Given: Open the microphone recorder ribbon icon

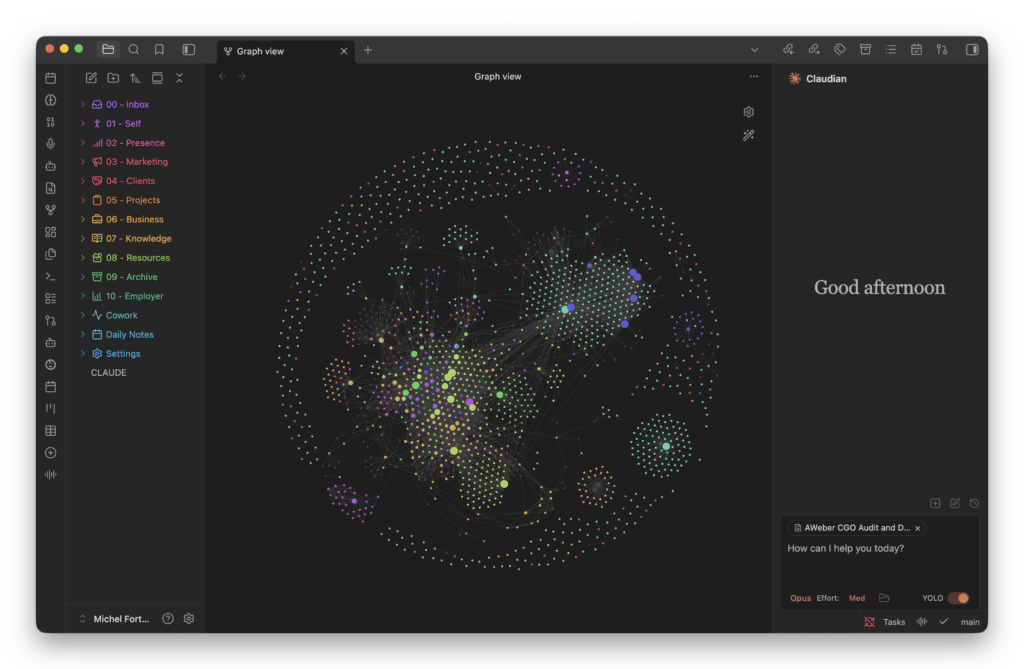Looking at the screenshot, I should click(50, 144).
